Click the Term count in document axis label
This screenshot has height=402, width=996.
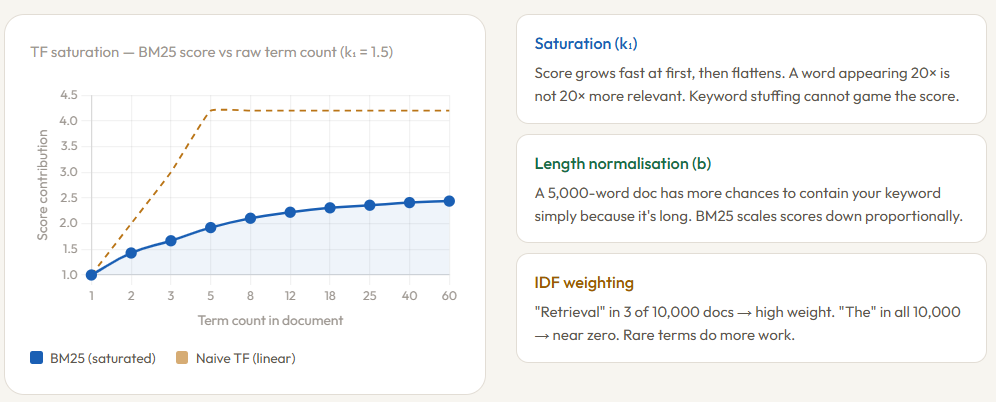(270, 320)
